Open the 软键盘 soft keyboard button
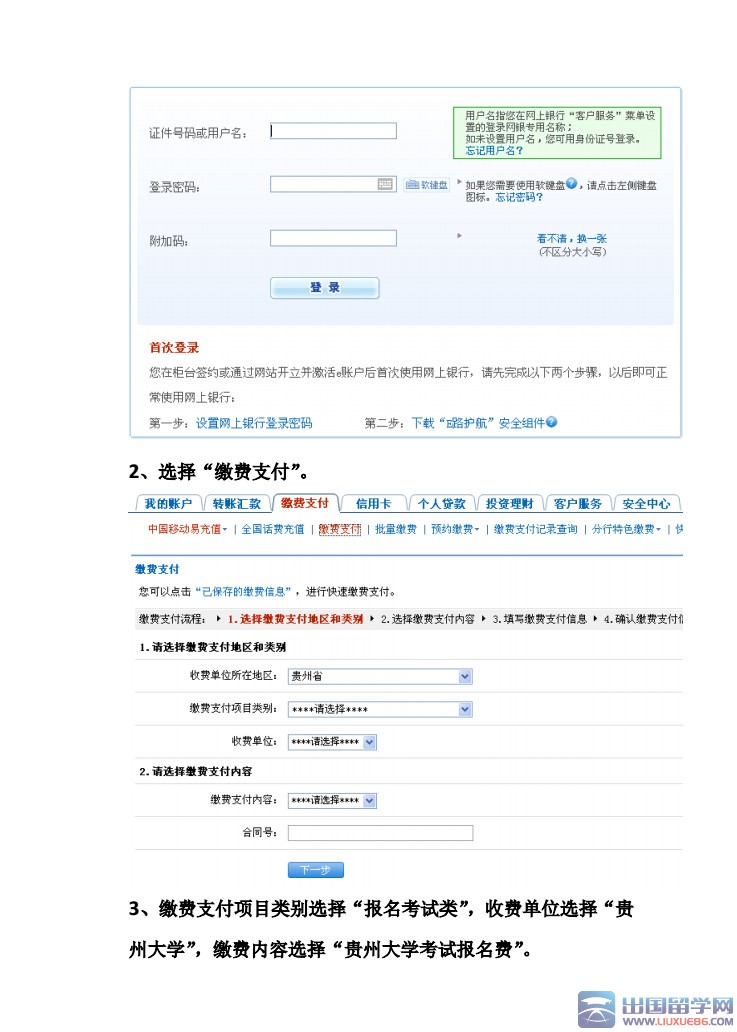The image size is (737, 1032). point(427,185)
